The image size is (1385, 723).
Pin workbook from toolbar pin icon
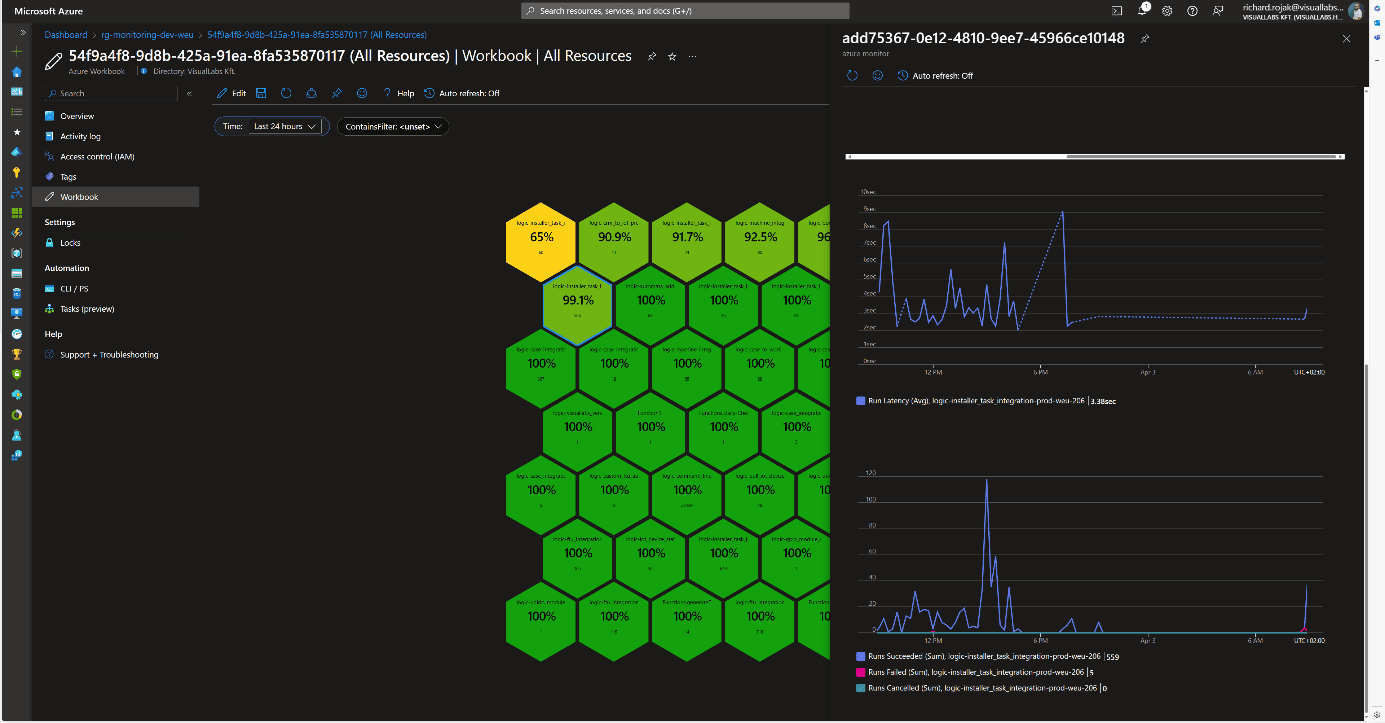click(337, 93)
